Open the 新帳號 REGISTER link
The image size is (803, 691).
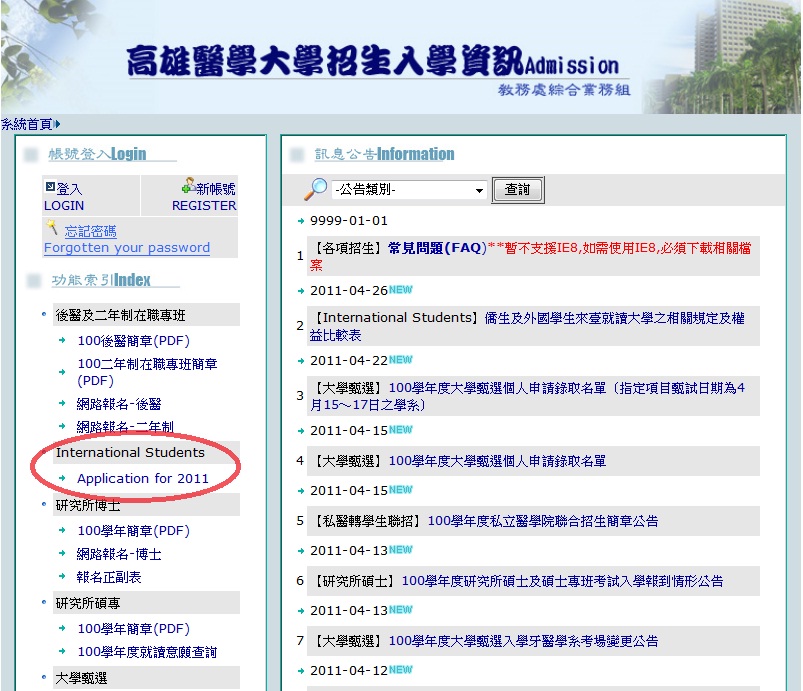(x=204, y=197)
